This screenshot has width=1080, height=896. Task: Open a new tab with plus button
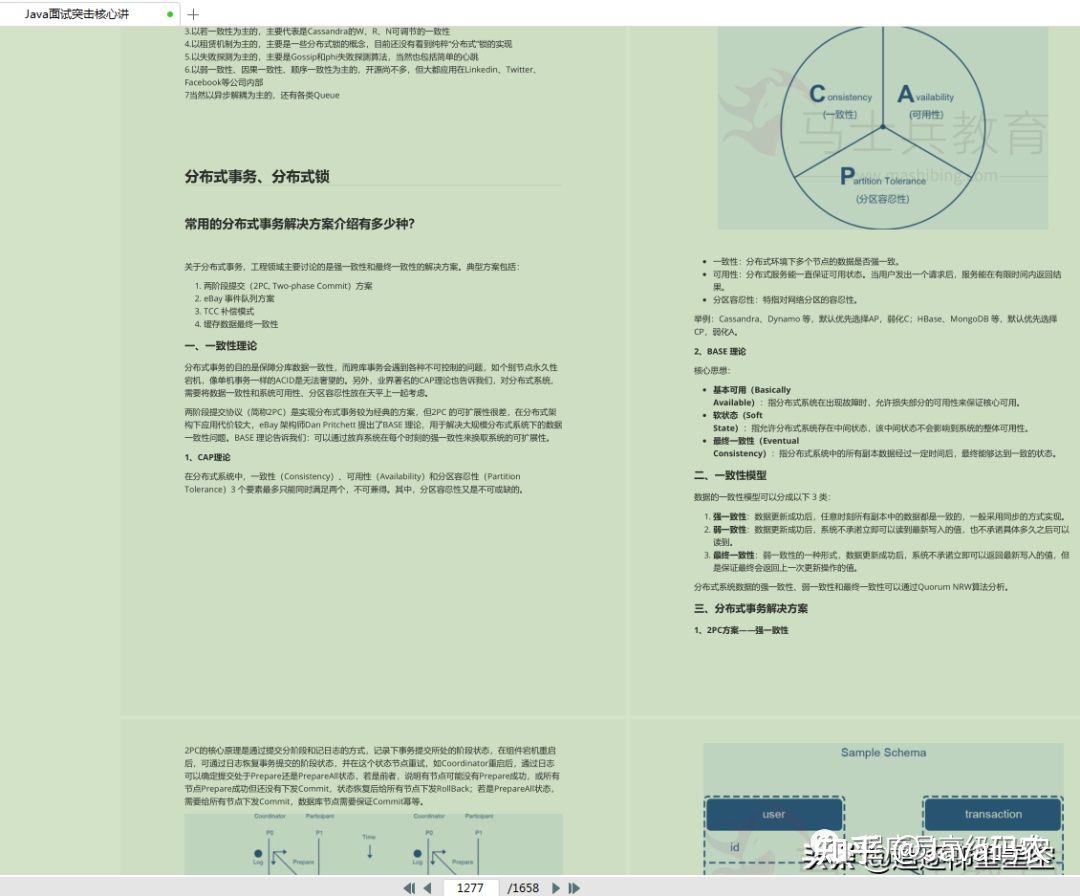pyautogui.click(x=193, y=14)
